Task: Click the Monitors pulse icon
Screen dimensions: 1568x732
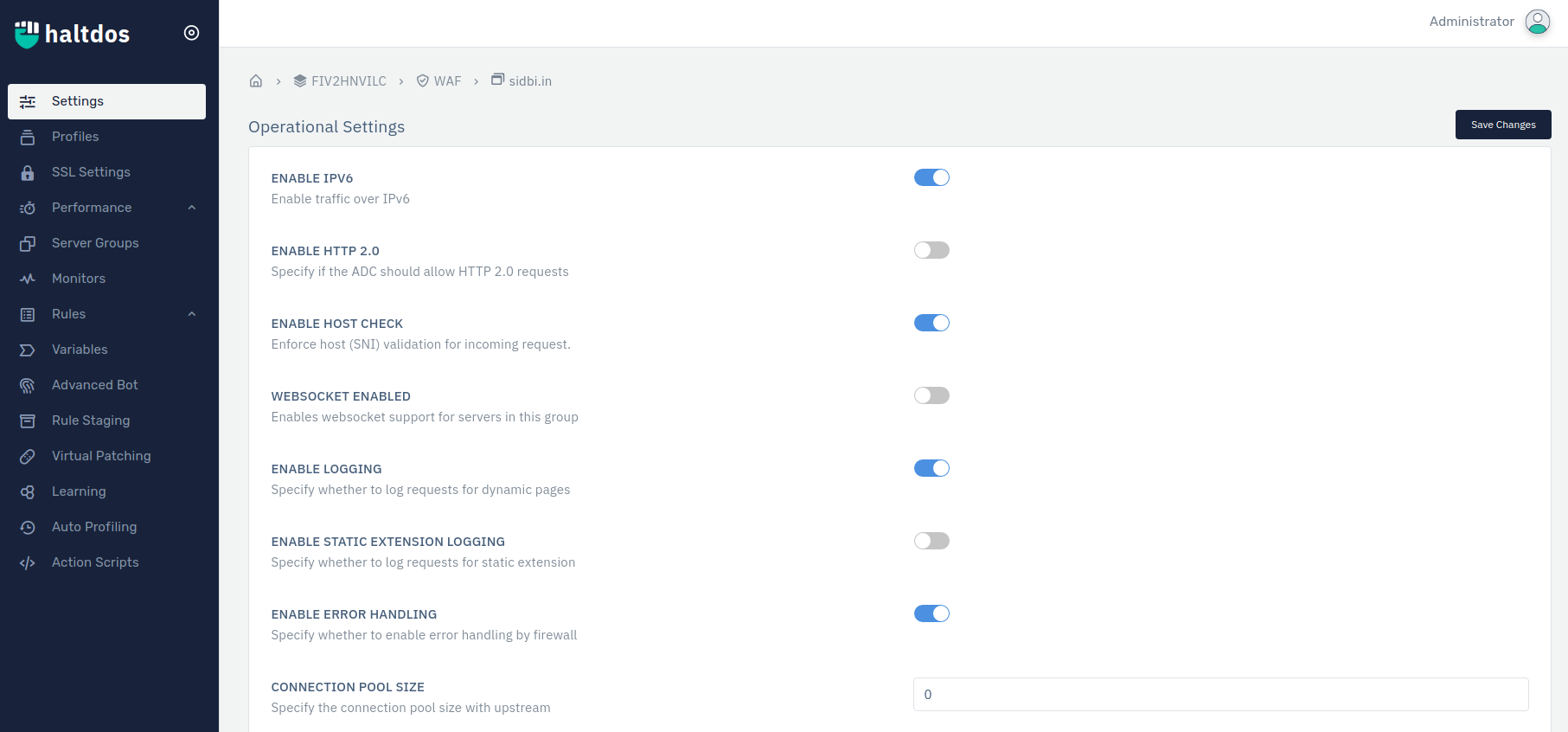Action: pos(28,279)
